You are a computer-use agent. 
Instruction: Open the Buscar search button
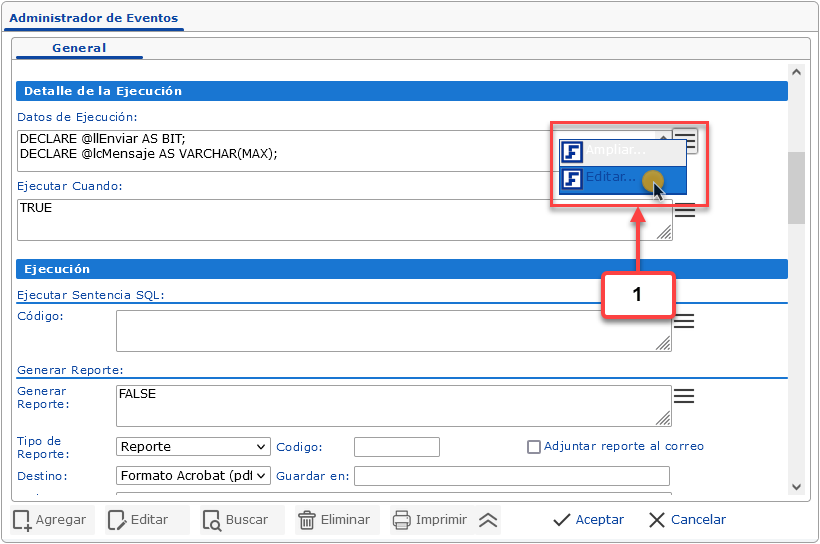point(242,520)
